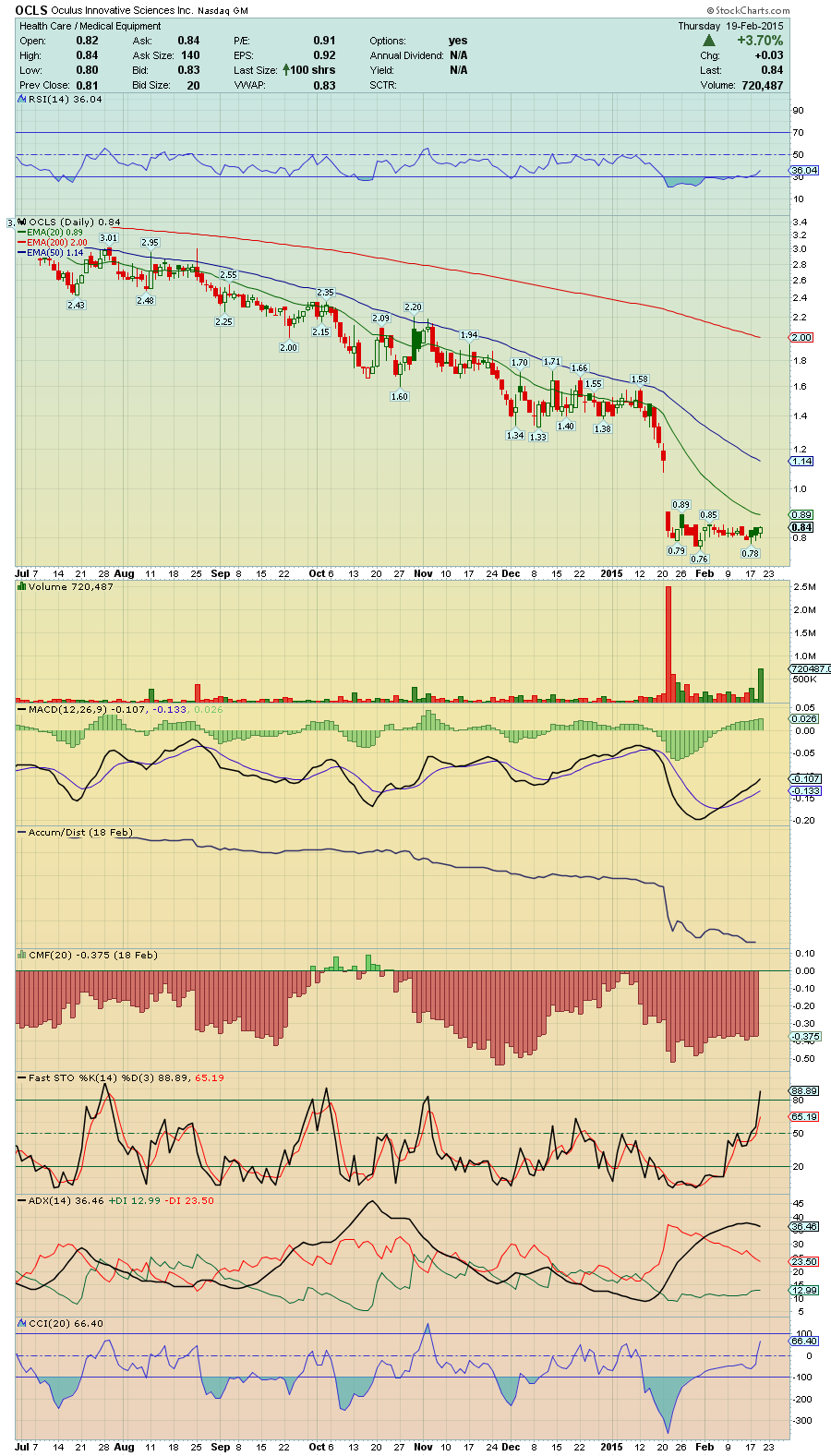
Task: Click the Thursday 19-Feb-2015 date text
Action: point(730,26)
